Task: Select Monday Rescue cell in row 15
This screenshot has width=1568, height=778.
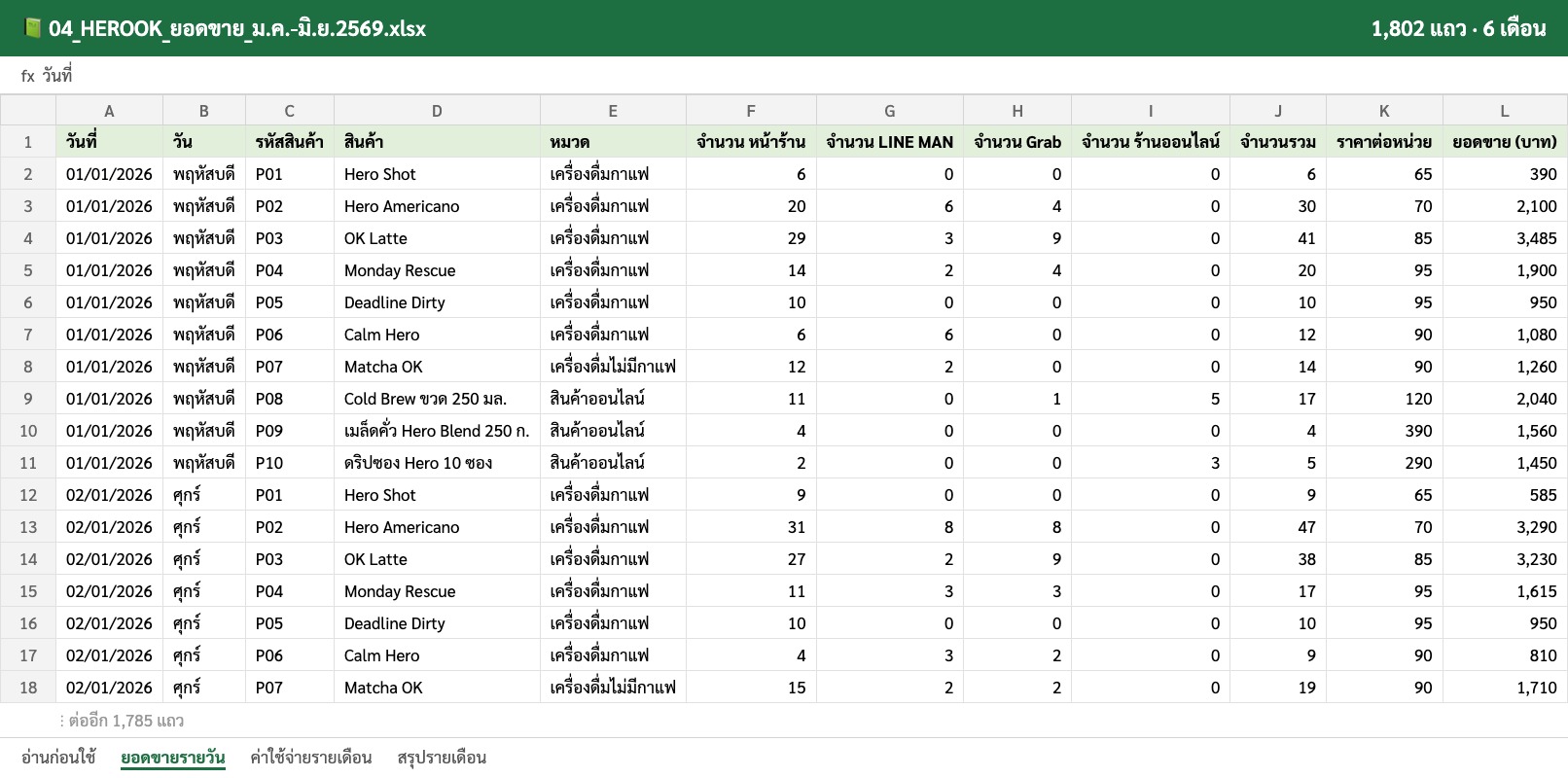Action: tap(437, 591)
